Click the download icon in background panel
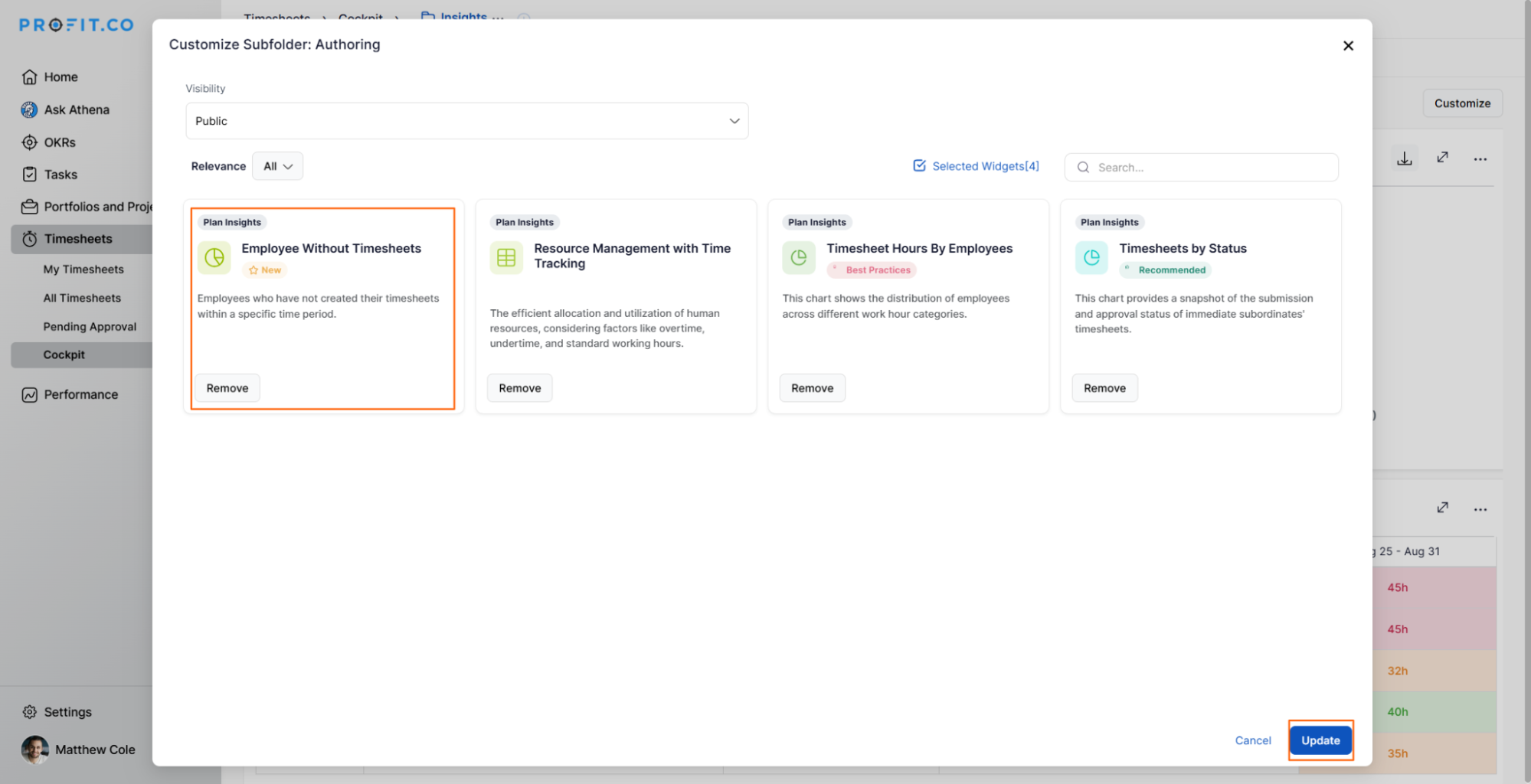This screenshot has height=784, width=1531. pos(1405,158)
